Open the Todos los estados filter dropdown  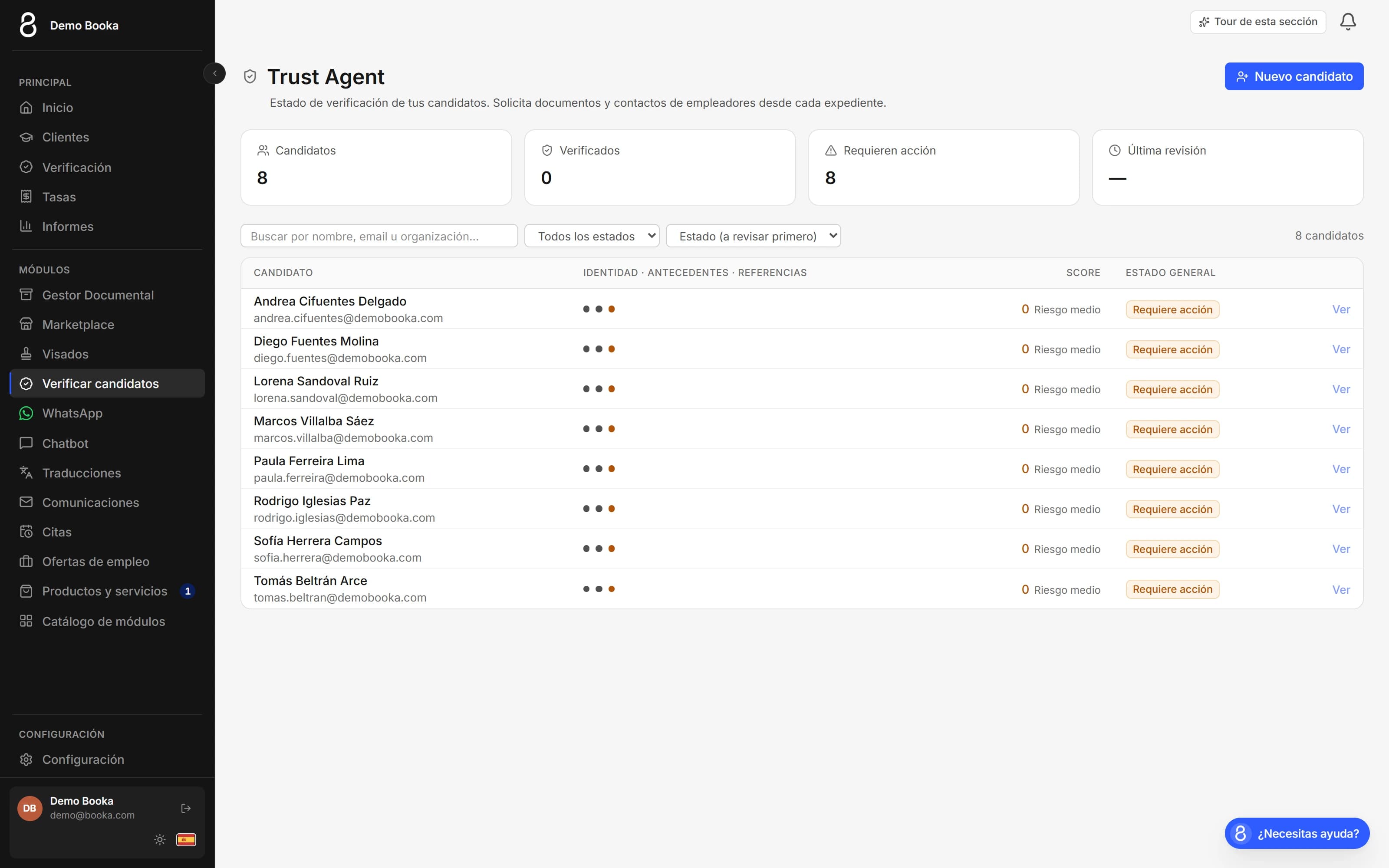click(592, 236)
